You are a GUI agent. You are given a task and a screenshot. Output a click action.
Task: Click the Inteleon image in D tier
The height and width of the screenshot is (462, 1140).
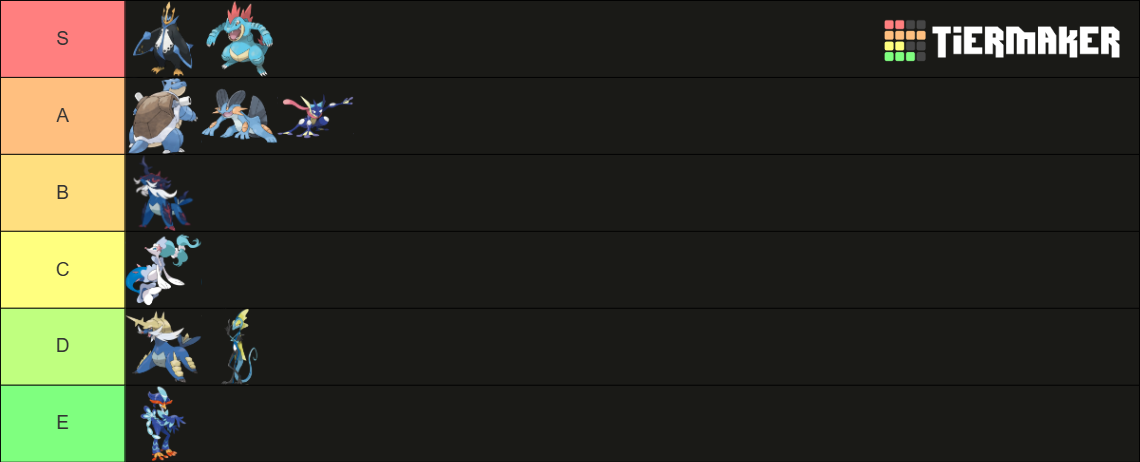point(241,347)
